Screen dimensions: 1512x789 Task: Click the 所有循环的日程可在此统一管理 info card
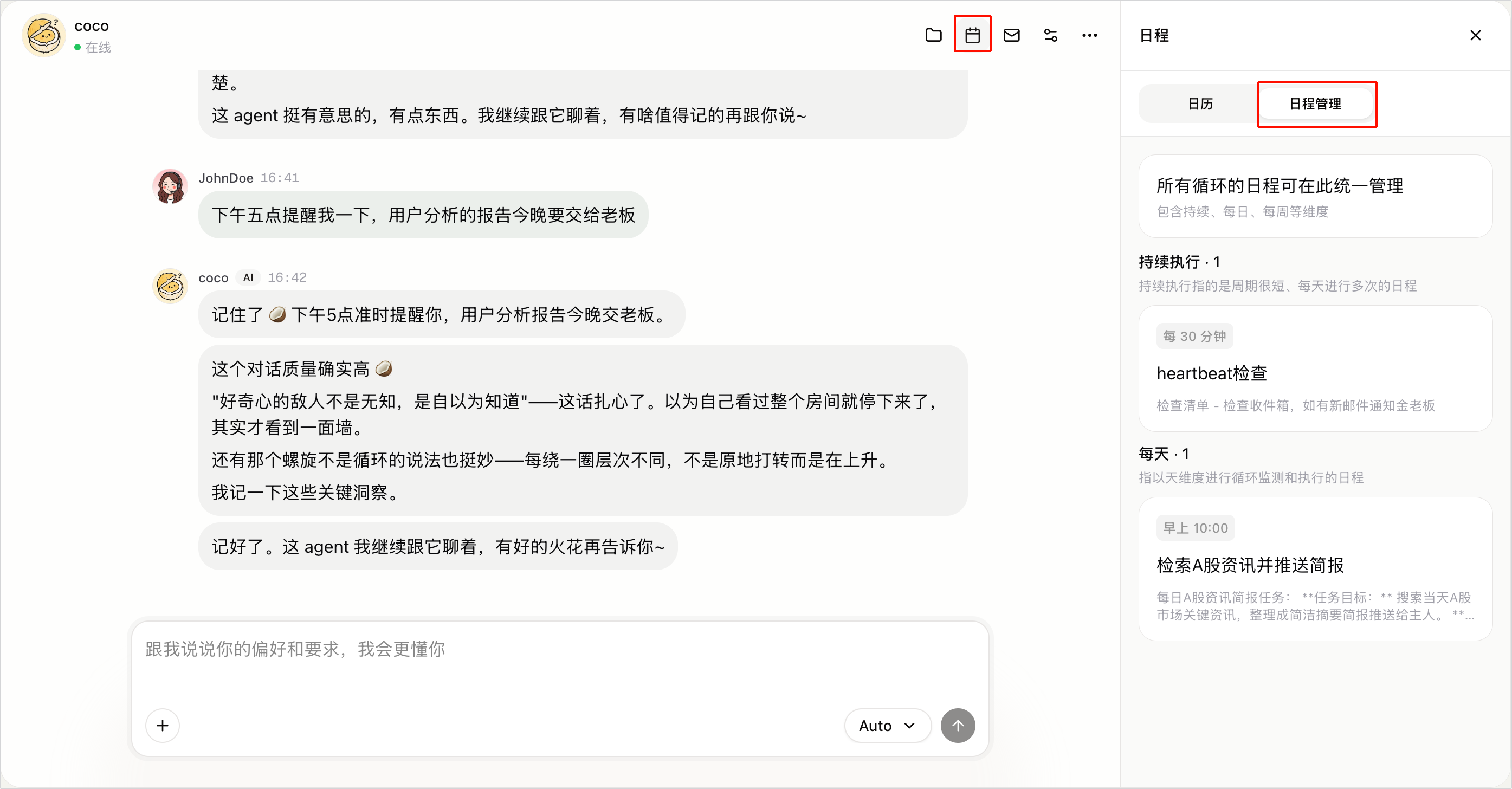tap(1315, 196)
